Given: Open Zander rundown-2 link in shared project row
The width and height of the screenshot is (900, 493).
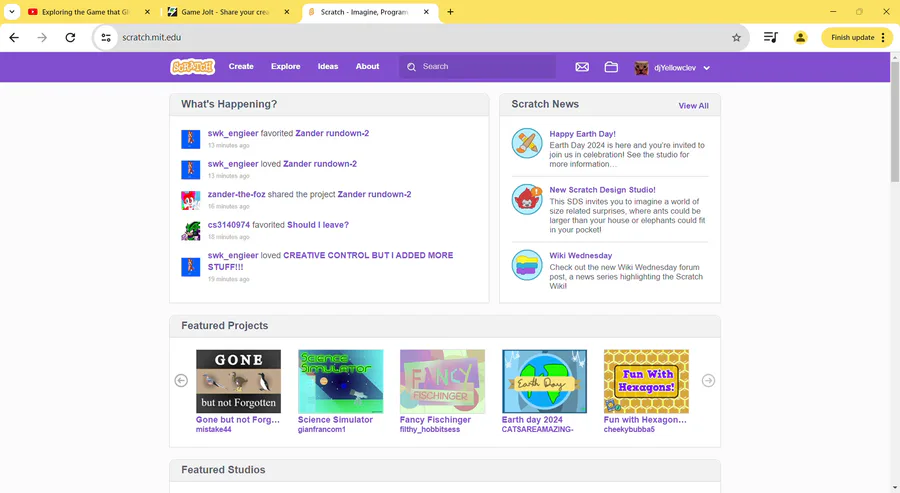Looking at the screenshot, I should click(x=374, y=195).
